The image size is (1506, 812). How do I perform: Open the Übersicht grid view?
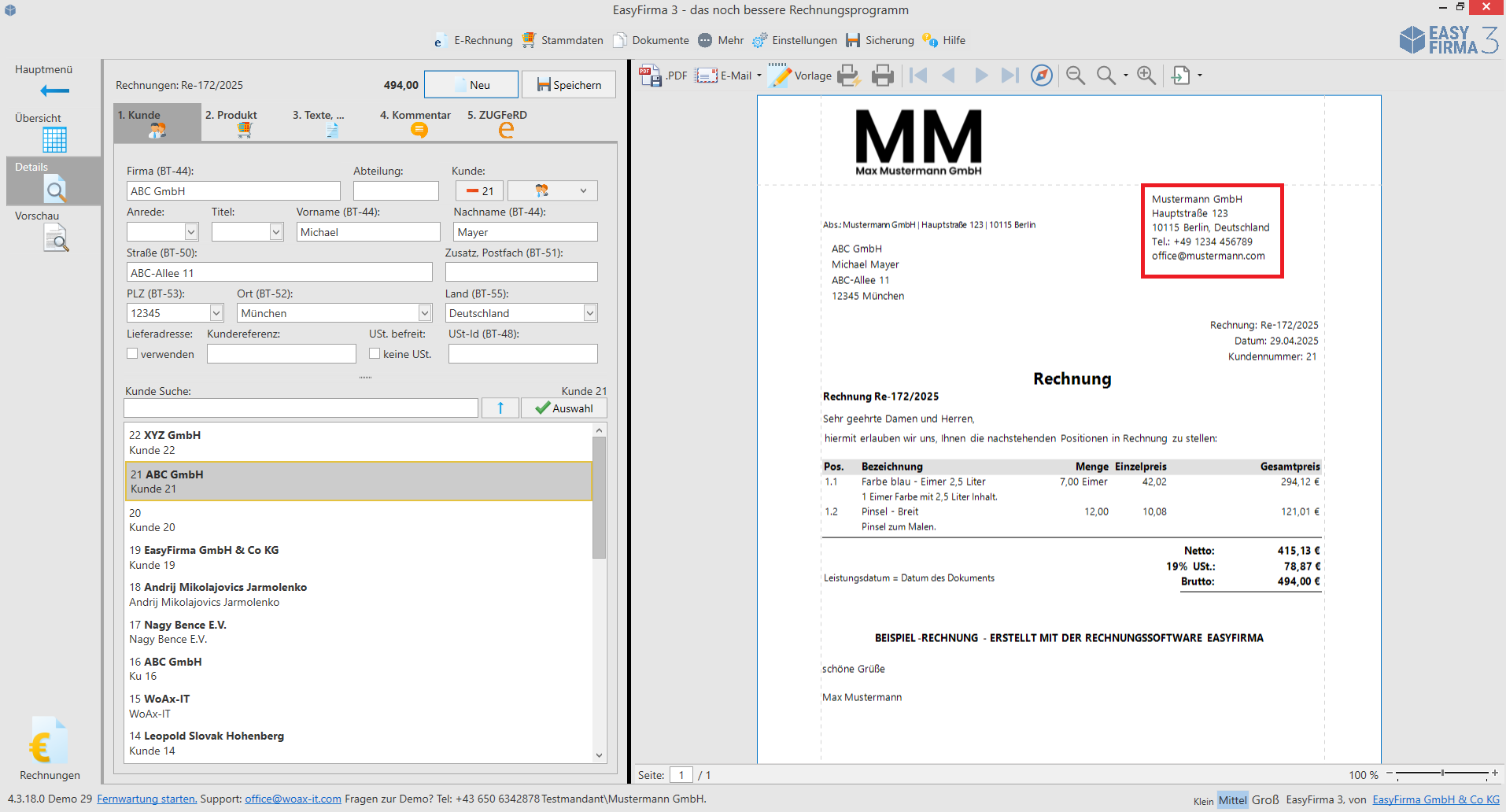(54, 139)
